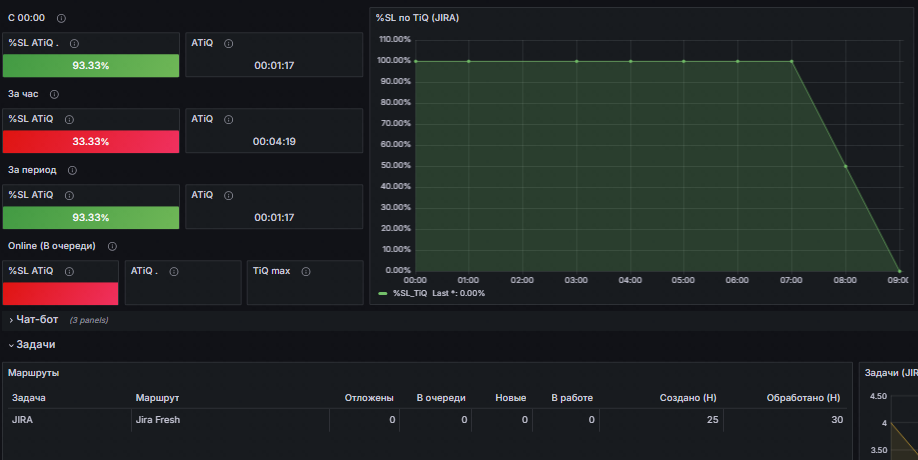Sort table by Маршрут column header
Viewport: 918px width, 460px height.
(157, 398)
